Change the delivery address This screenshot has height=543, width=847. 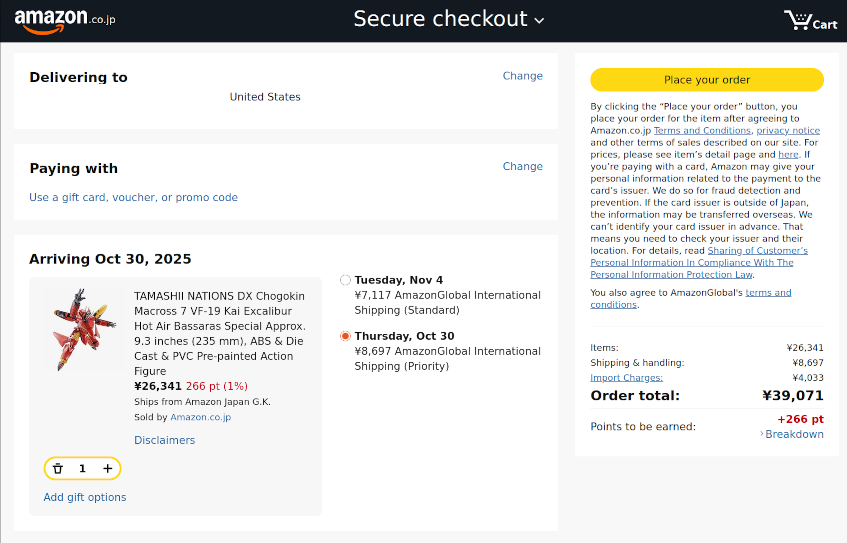(x=522, y=76)
